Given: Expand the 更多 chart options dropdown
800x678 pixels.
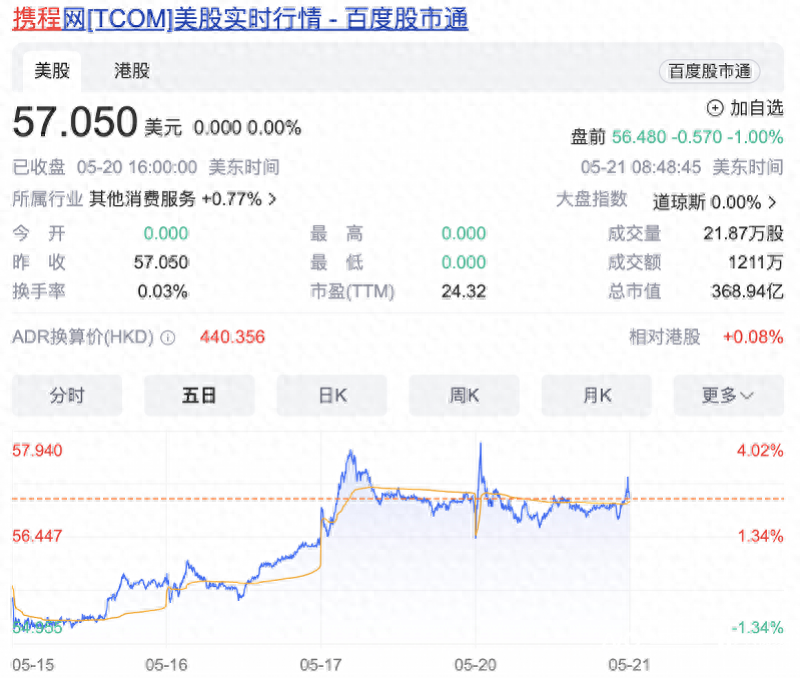Looking at the screenshot, I should coord(728,395).
